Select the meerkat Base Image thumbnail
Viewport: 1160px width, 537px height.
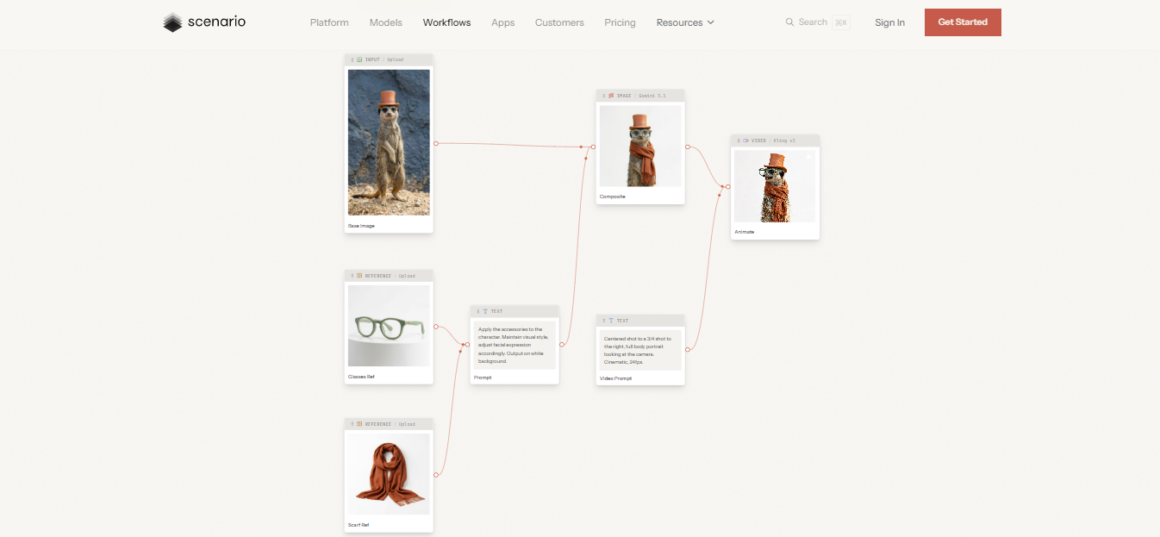point(389,142)
